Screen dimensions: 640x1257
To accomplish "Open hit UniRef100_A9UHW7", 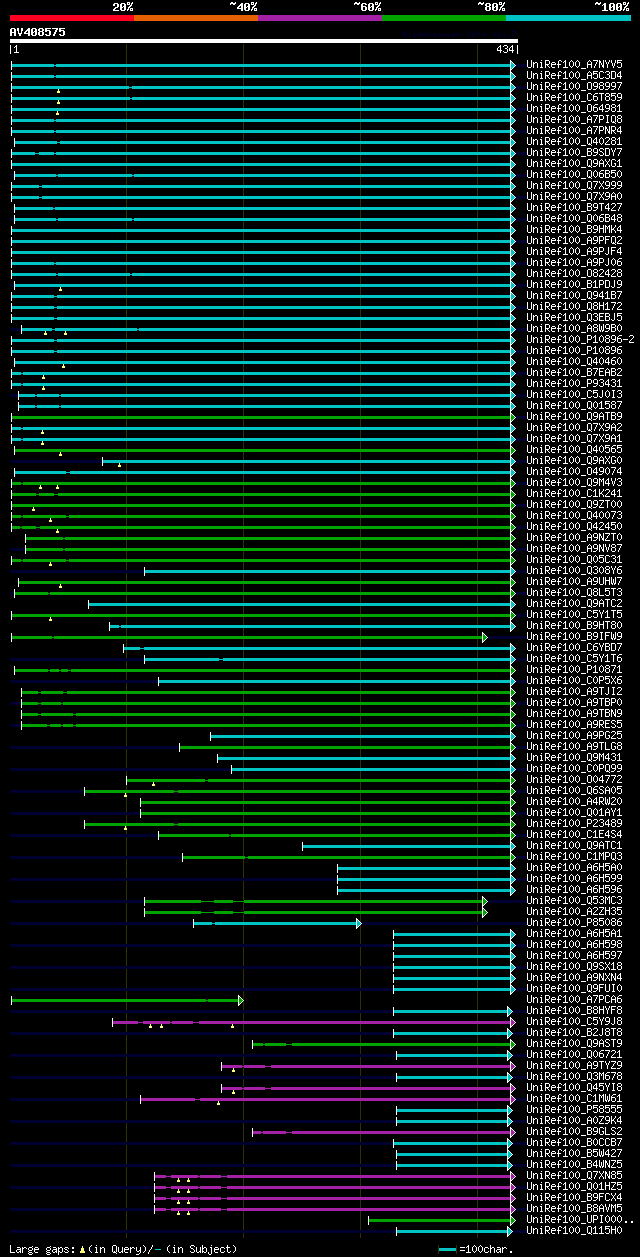I will pyautogui.click(x=573, y=581).
